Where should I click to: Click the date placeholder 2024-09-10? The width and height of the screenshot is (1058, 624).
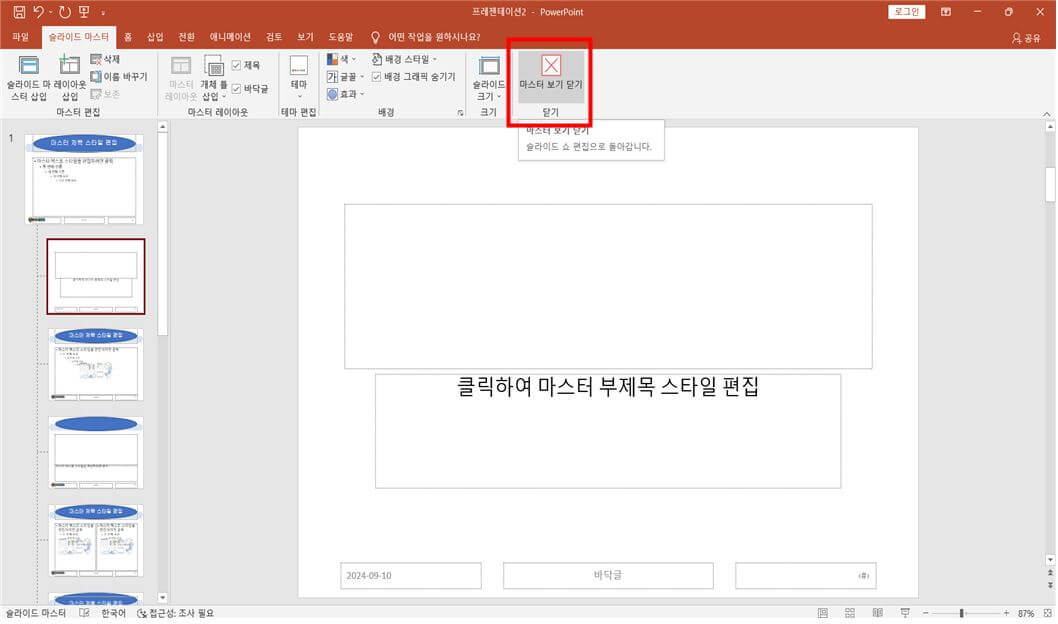[410, 575]
